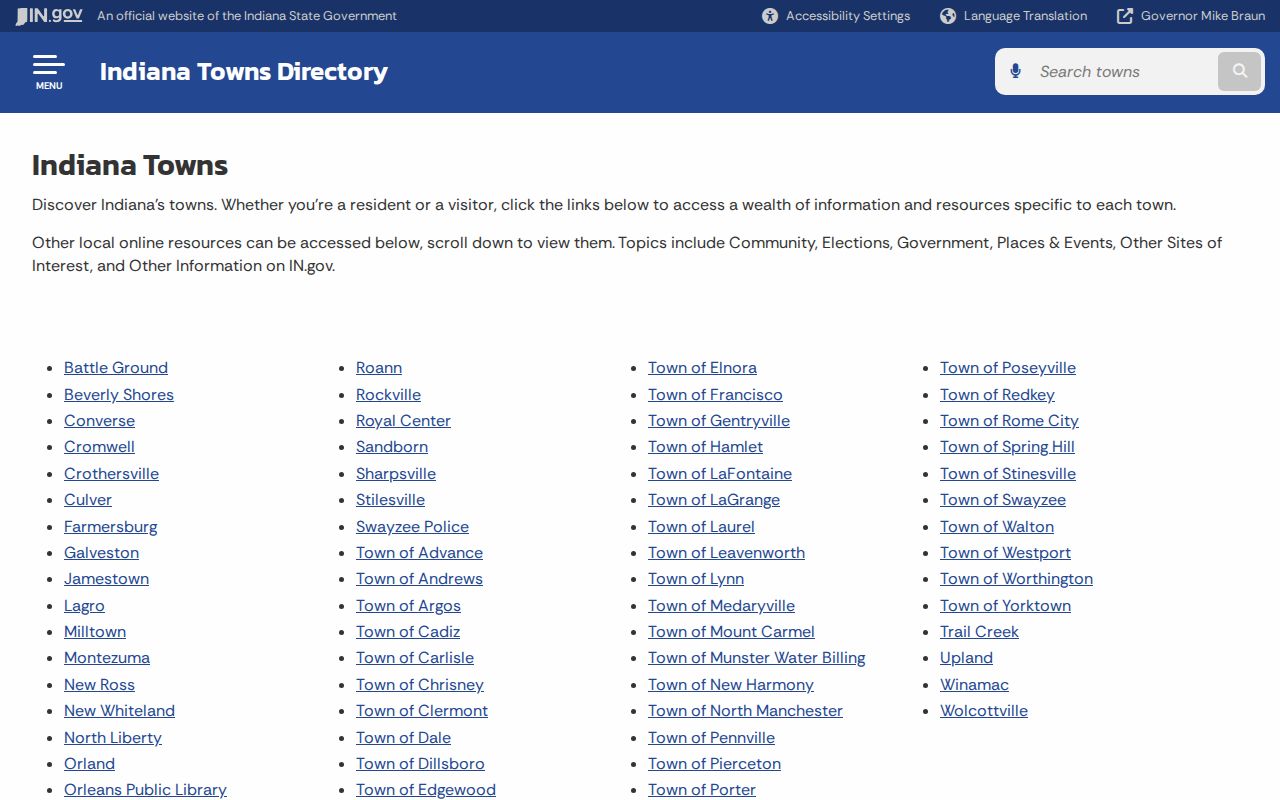
Task: Open the Royal Center link
Action: point(403,421)
